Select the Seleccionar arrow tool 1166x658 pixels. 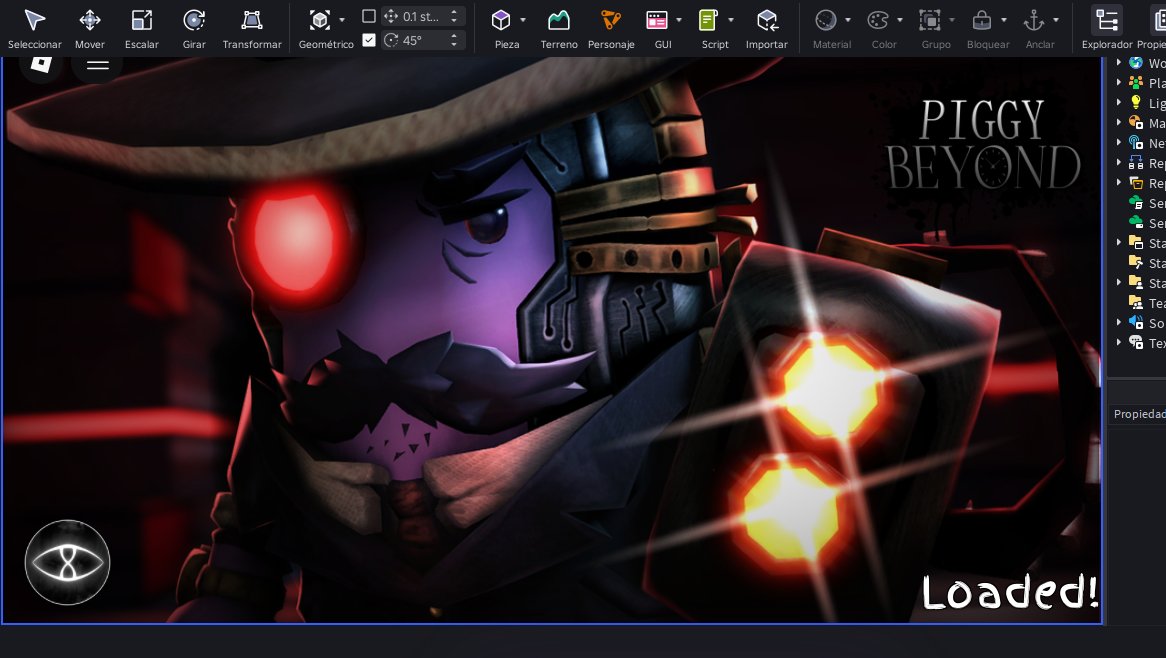click(34, 28)
